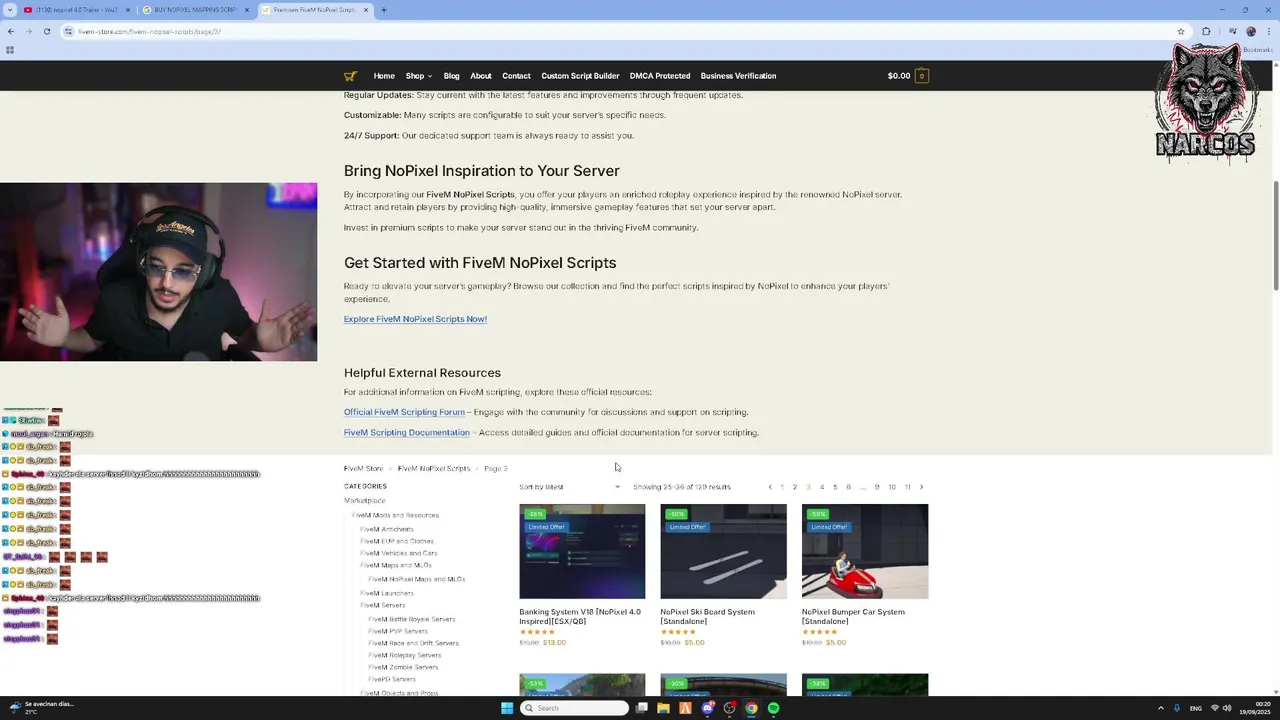
Task: Close the BUY NOPIXEL MAPPING SCRIPT tab
Action: click(247, 10)
